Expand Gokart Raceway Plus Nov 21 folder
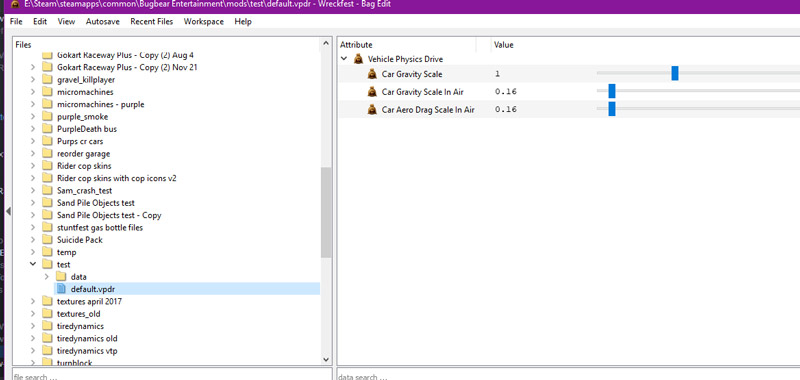 pos(33,67)
